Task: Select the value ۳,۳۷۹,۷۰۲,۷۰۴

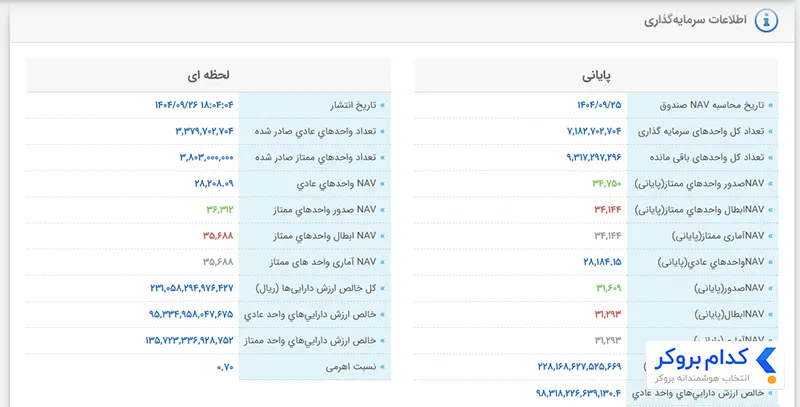Action: pos(205,132)
